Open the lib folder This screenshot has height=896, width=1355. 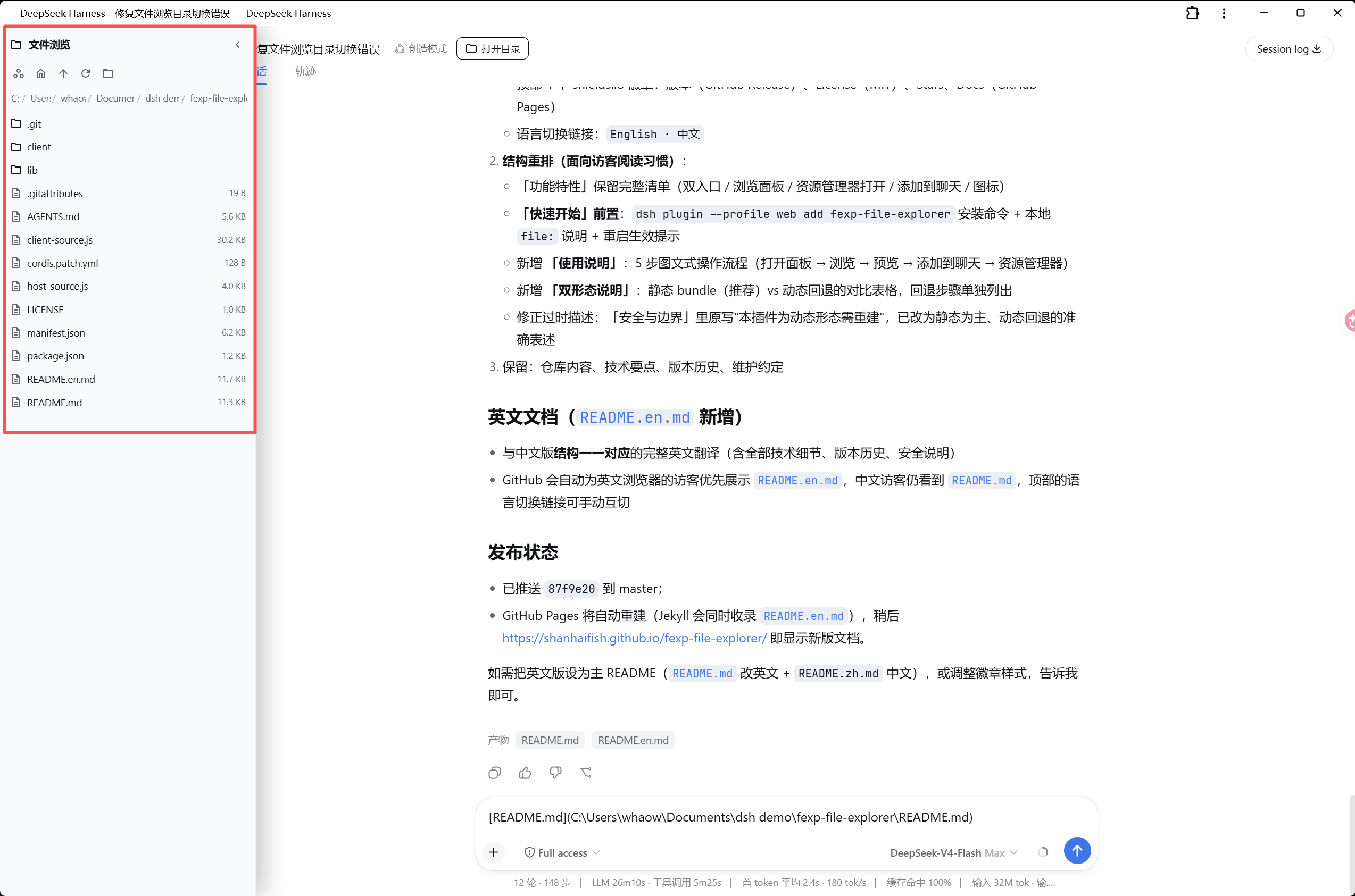pos(129,170)
